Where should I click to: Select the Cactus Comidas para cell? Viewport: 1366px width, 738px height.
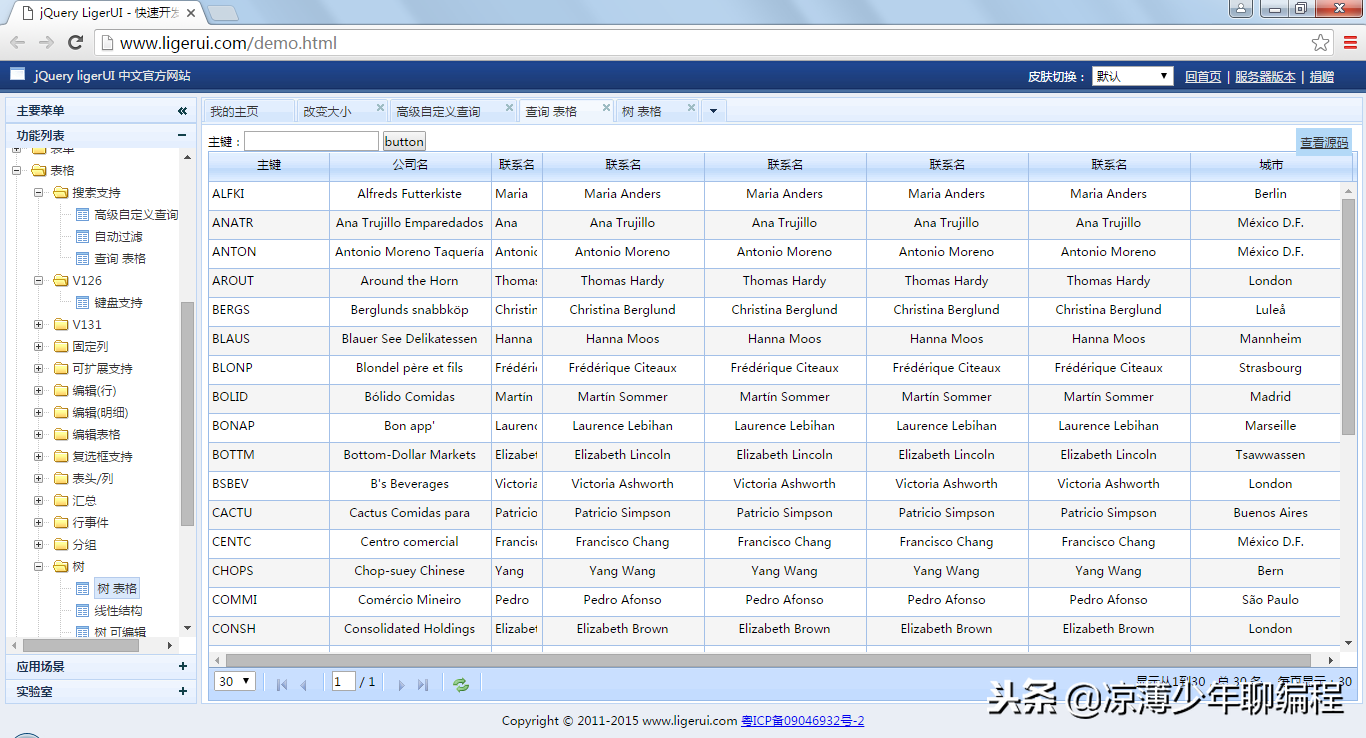410,513
